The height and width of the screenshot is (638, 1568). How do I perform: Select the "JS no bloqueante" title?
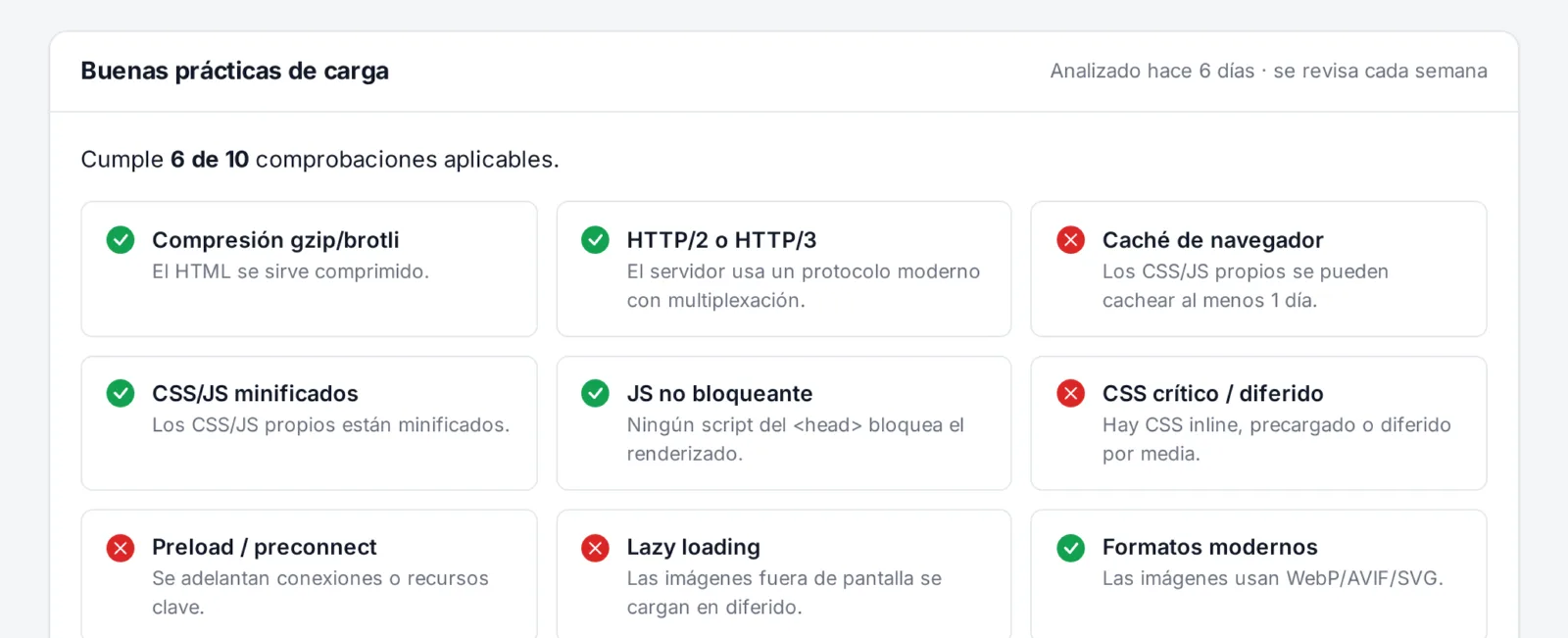[x=719, y=393]
